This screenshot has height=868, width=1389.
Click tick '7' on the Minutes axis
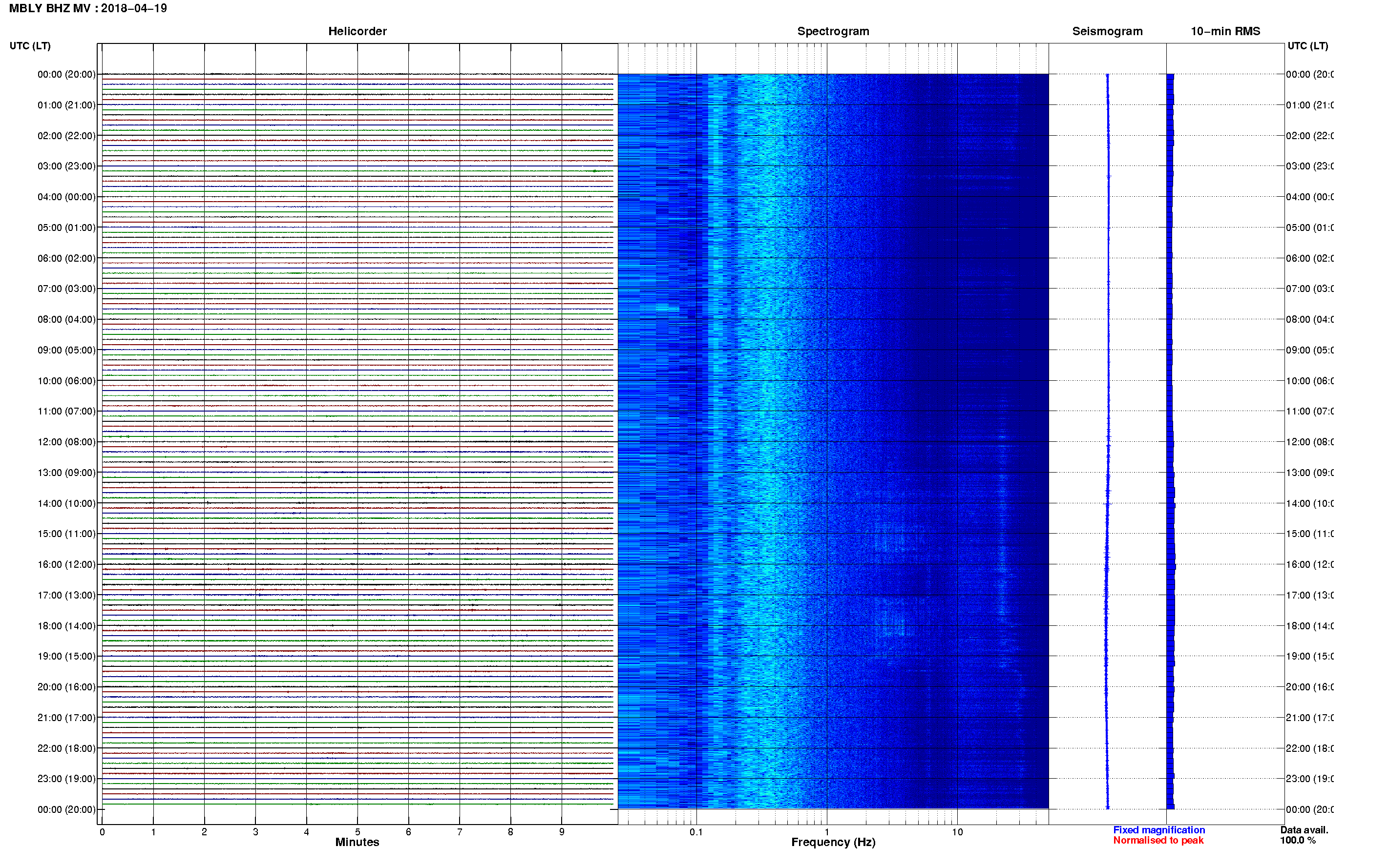(x=460, y=832)
